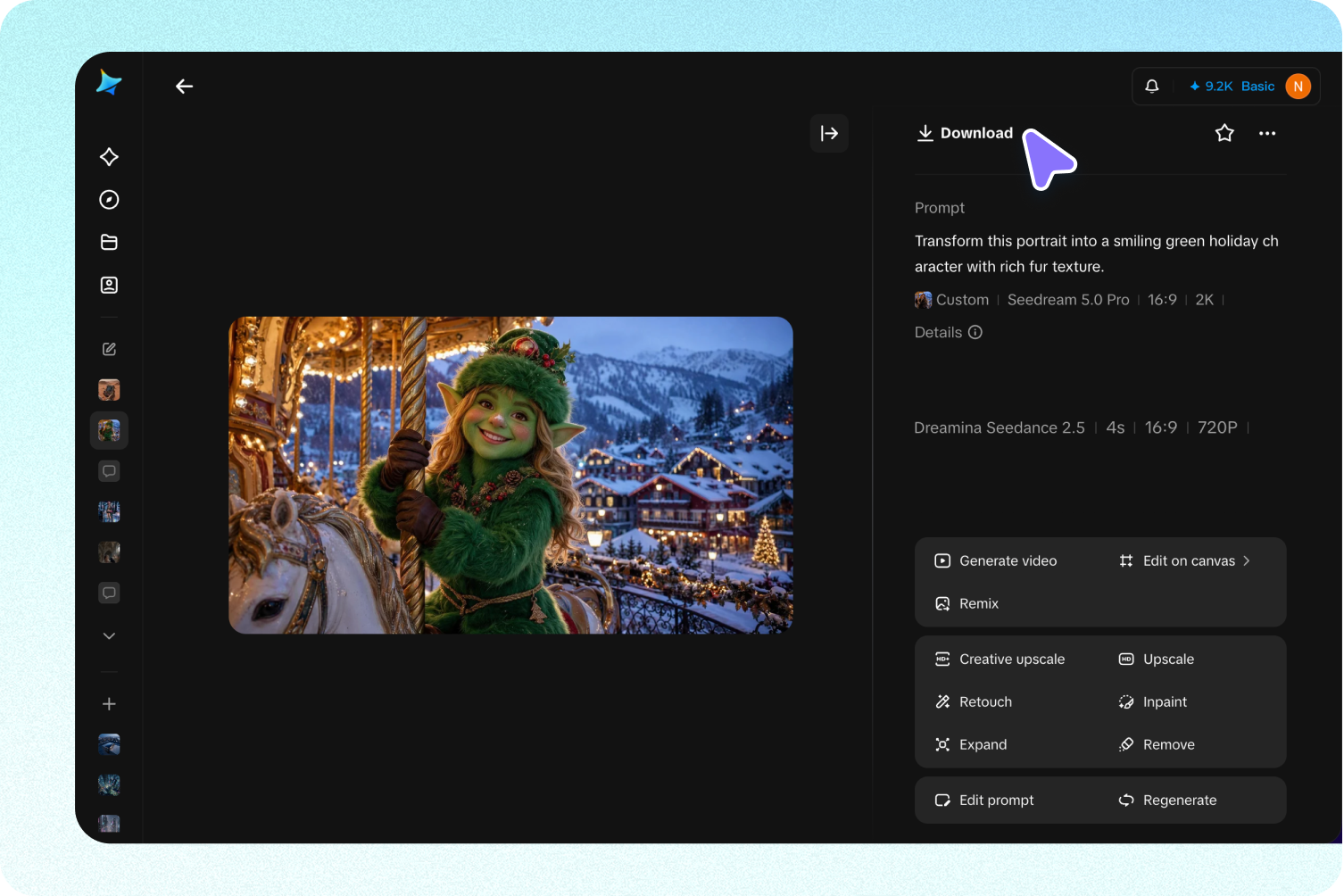This screenshot has width=1344, height=896.
Task: Open the folder assets icon
Action: [x=109, y=243]
